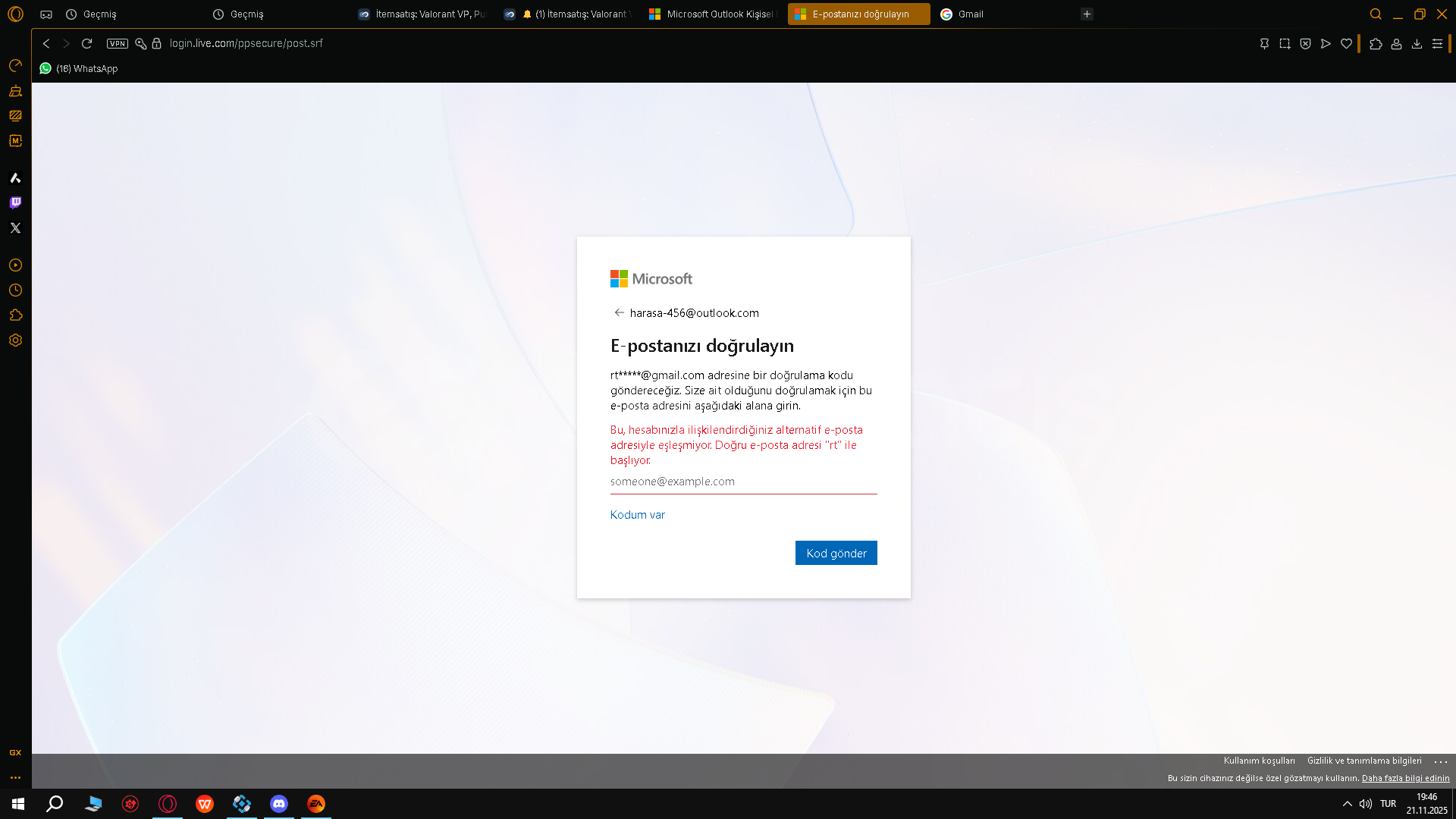Switch to the Gmail tab

970,14
